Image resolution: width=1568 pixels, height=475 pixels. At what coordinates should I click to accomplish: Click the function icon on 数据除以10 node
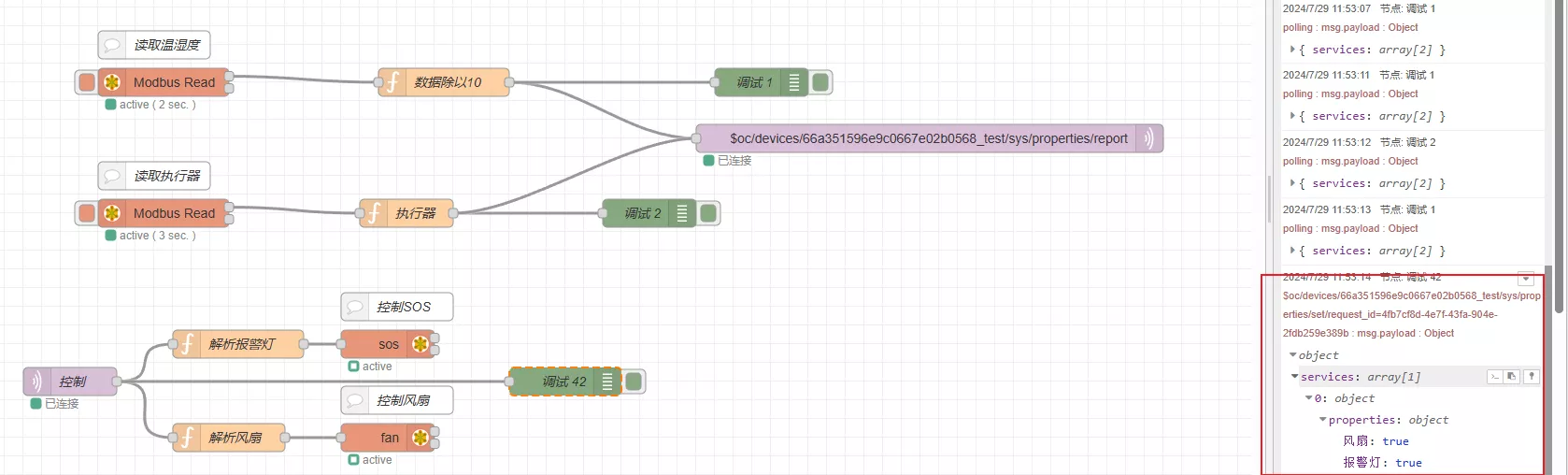point(393,82)
